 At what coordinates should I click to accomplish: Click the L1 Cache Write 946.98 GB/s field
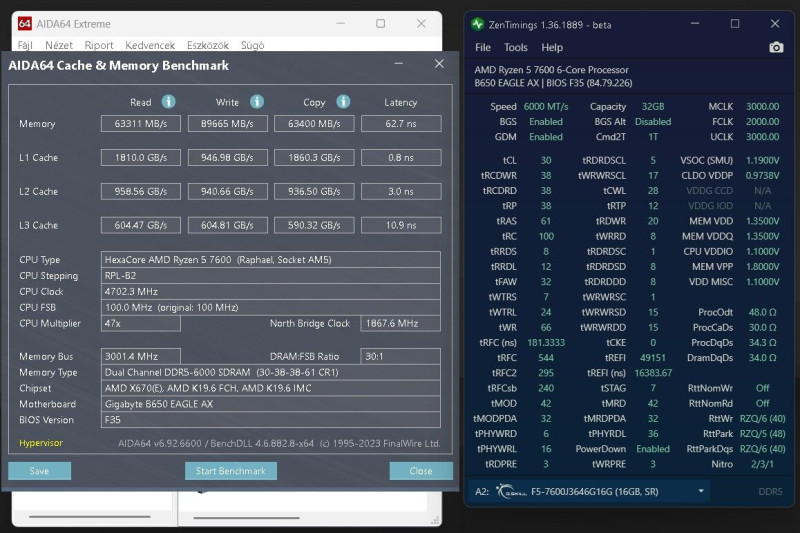[228, 158]
